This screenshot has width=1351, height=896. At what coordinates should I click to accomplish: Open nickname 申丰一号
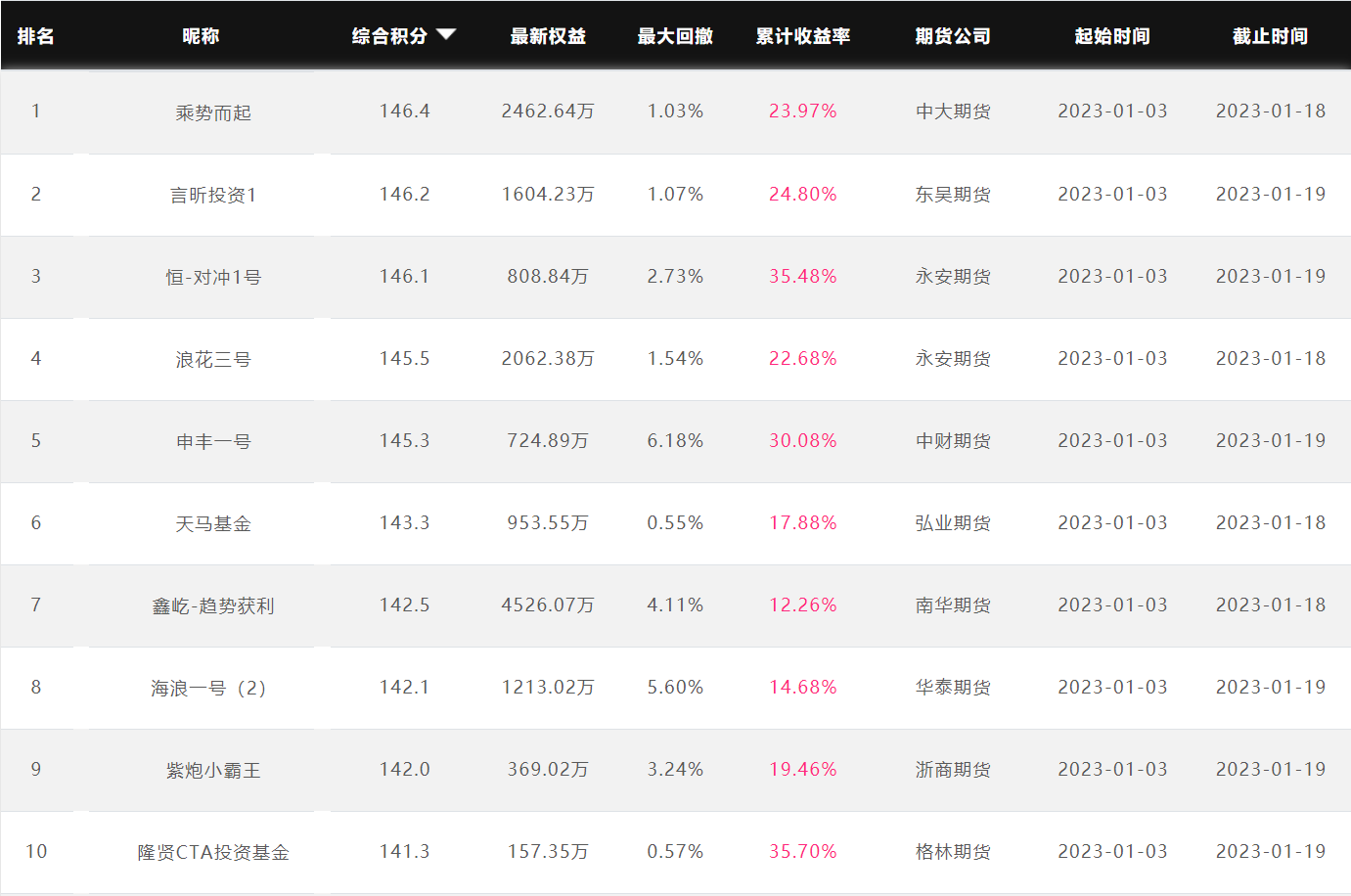pyautogui.click(x=213, y=441)
